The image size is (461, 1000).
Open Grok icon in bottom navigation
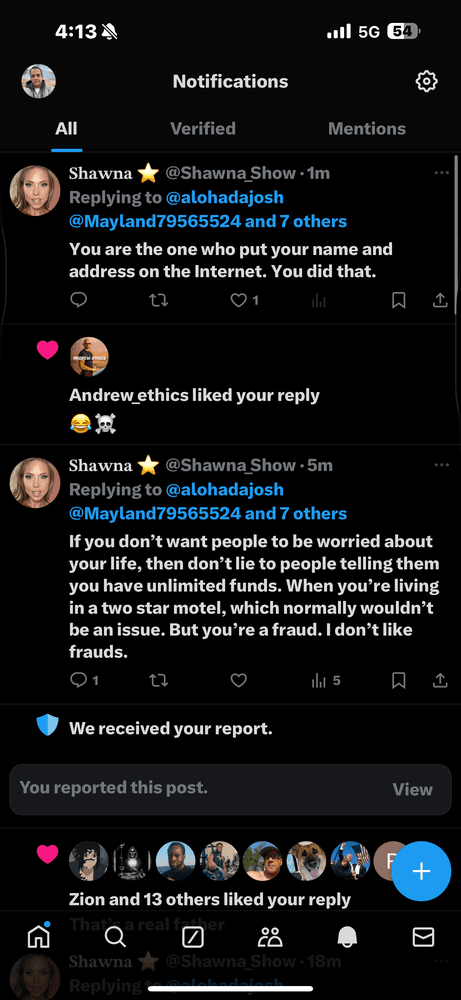pyautogui.click(x=192, y=937)
